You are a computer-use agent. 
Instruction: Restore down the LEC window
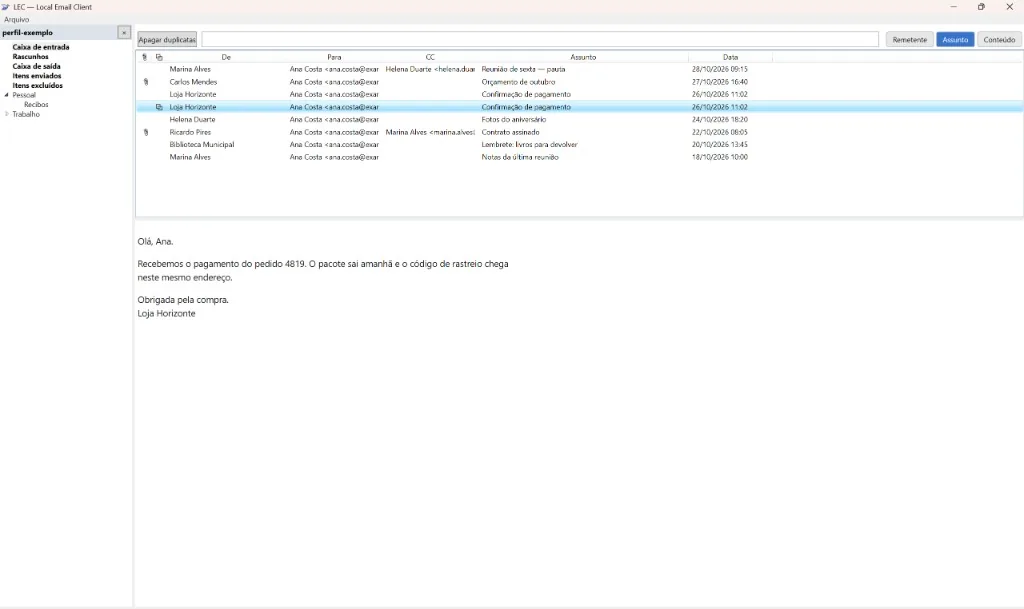[981, 7]
